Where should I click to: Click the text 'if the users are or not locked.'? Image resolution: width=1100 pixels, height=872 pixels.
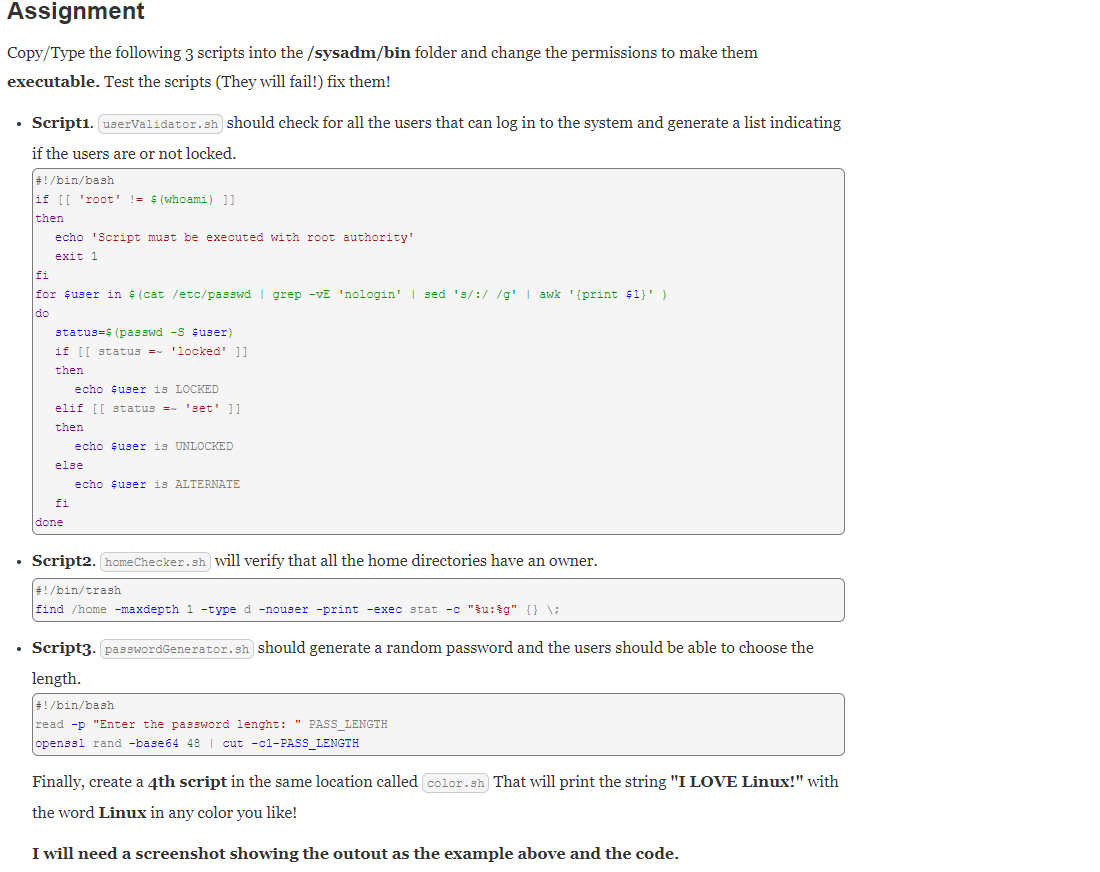click(x=134, y=154)
